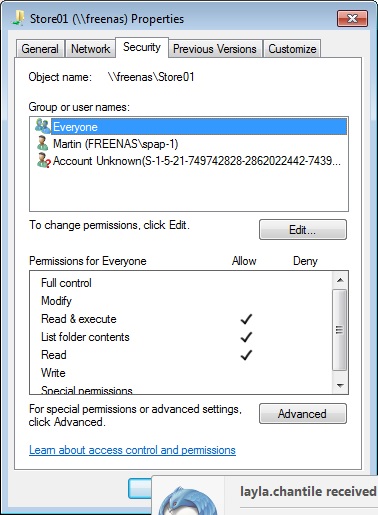Switch to the General tab
The height and width of the screenshot is (515, 378).
[40, 49]
